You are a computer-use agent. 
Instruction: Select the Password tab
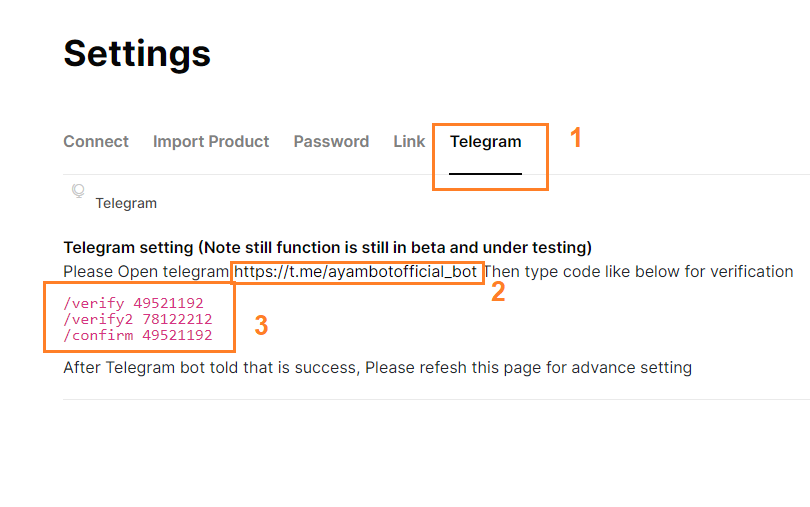[x=331, y=142]
